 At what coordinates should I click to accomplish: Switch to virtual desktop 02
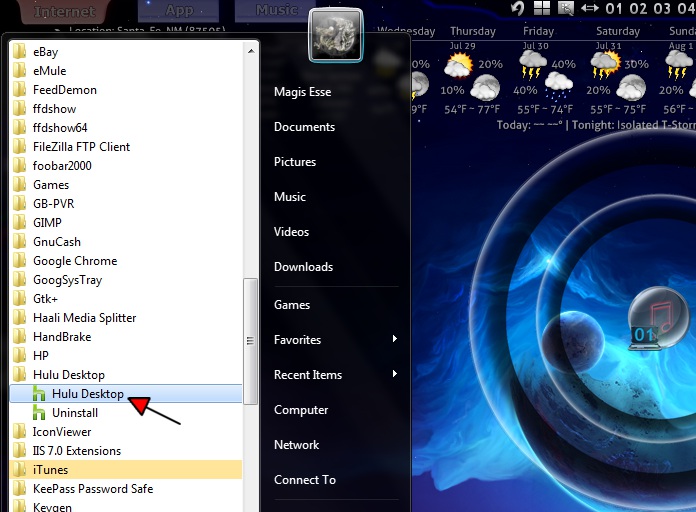coord(638,8)
